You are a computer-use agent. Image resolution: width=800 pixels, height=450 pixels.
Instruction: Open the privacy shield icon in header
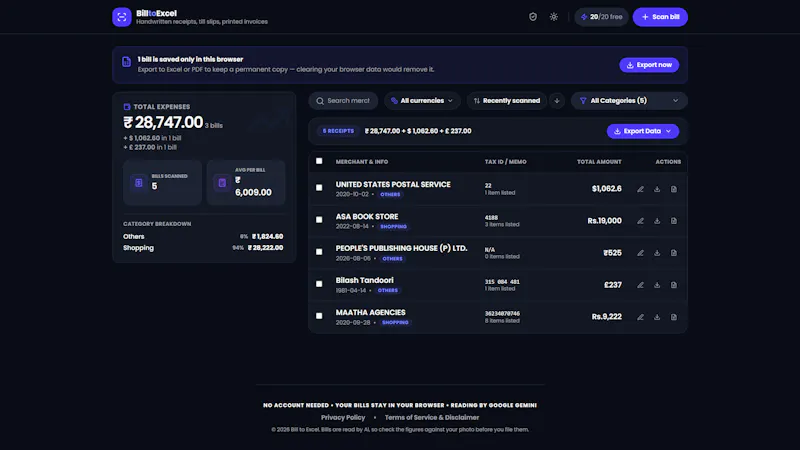(x=533, y=17)
